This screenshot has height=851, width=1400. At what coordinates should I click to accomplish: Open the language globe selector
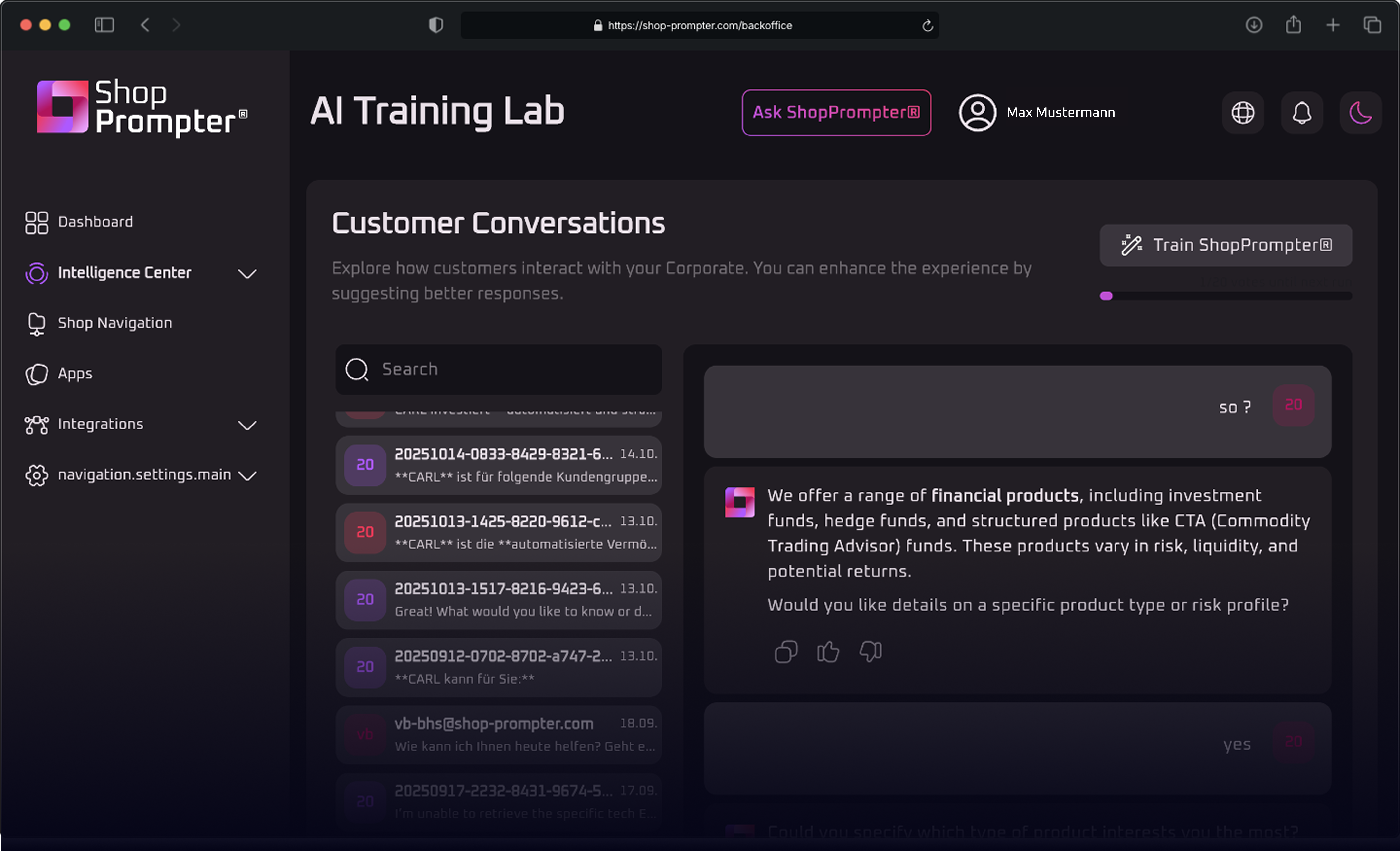point(1243,113)
